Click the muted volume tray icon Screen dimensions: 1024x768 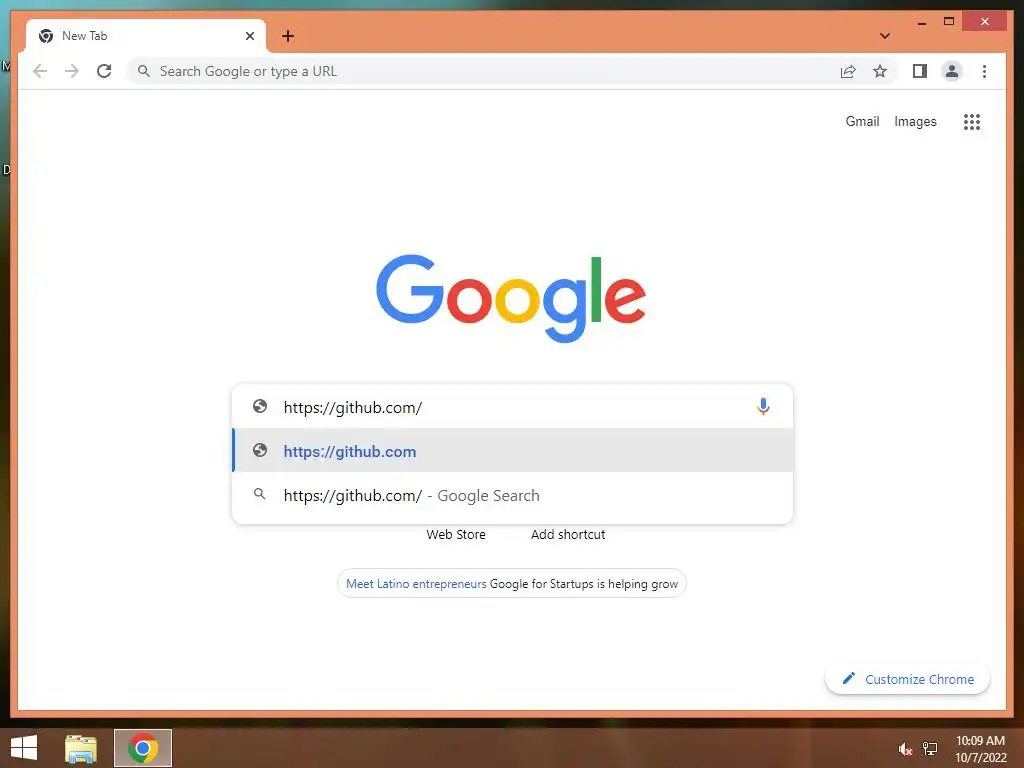(905, 749)
